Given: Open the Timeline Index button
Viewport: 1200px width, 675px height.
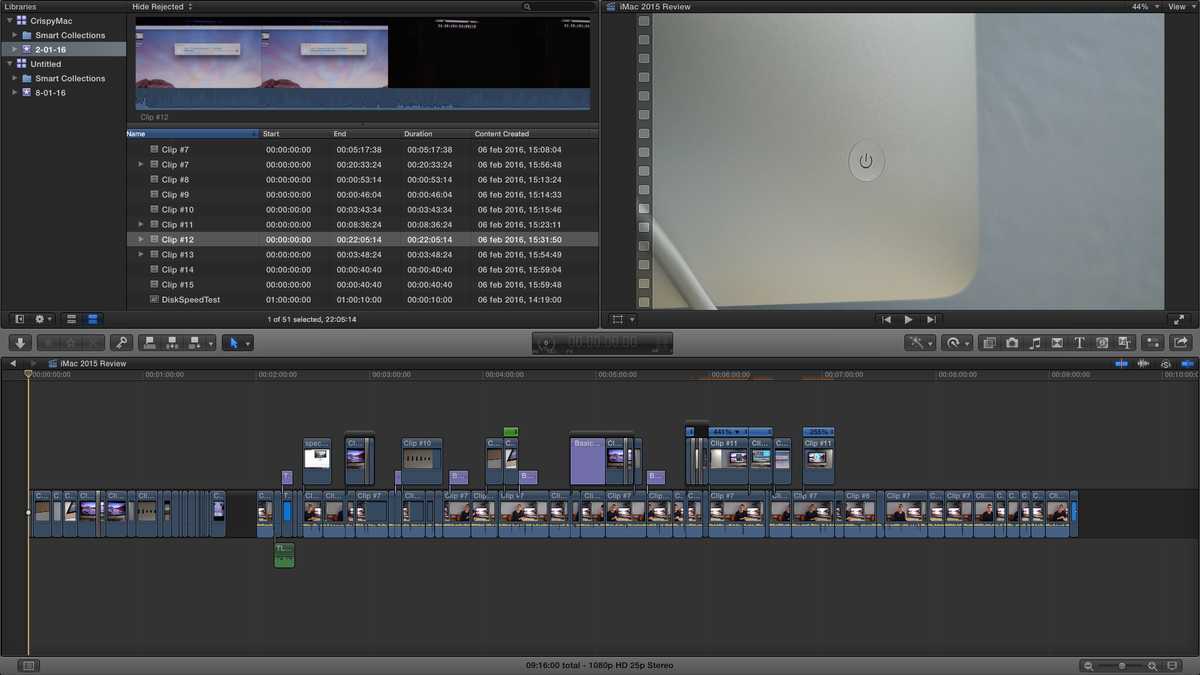Looking at the screenshot, I should coord(28,665).
